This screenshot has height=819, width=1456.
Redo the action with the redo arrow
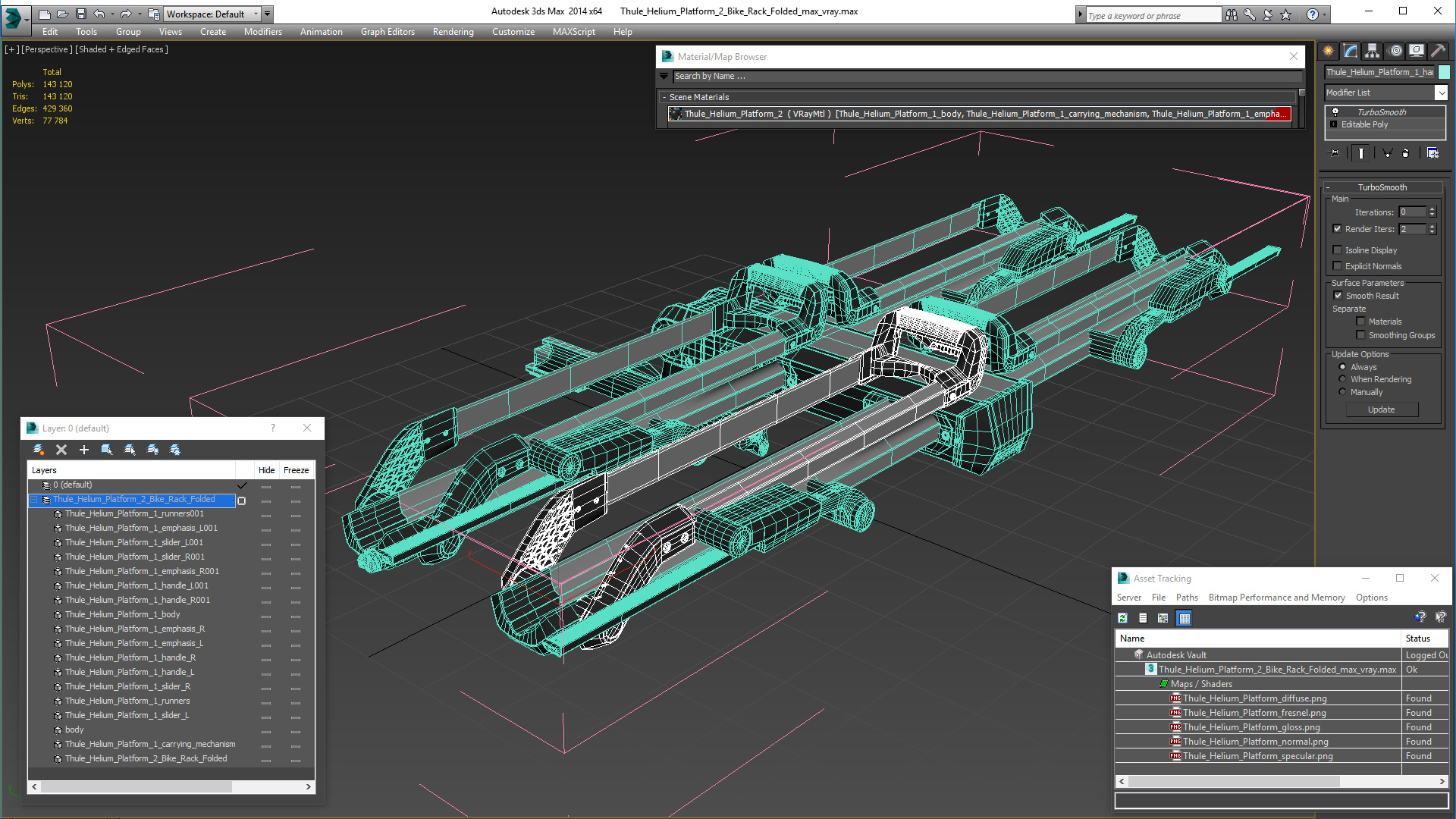click(126, 14)
